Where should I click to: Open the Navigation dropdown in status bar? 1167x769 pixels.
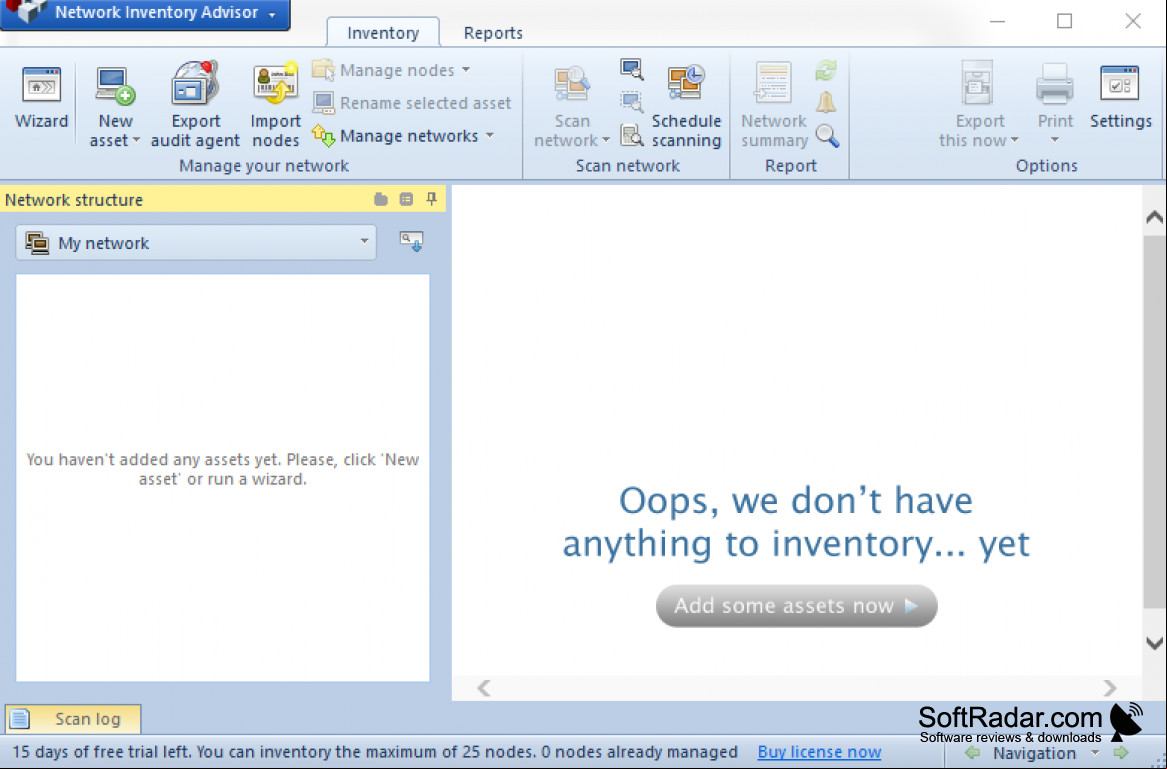[1095, 753]
